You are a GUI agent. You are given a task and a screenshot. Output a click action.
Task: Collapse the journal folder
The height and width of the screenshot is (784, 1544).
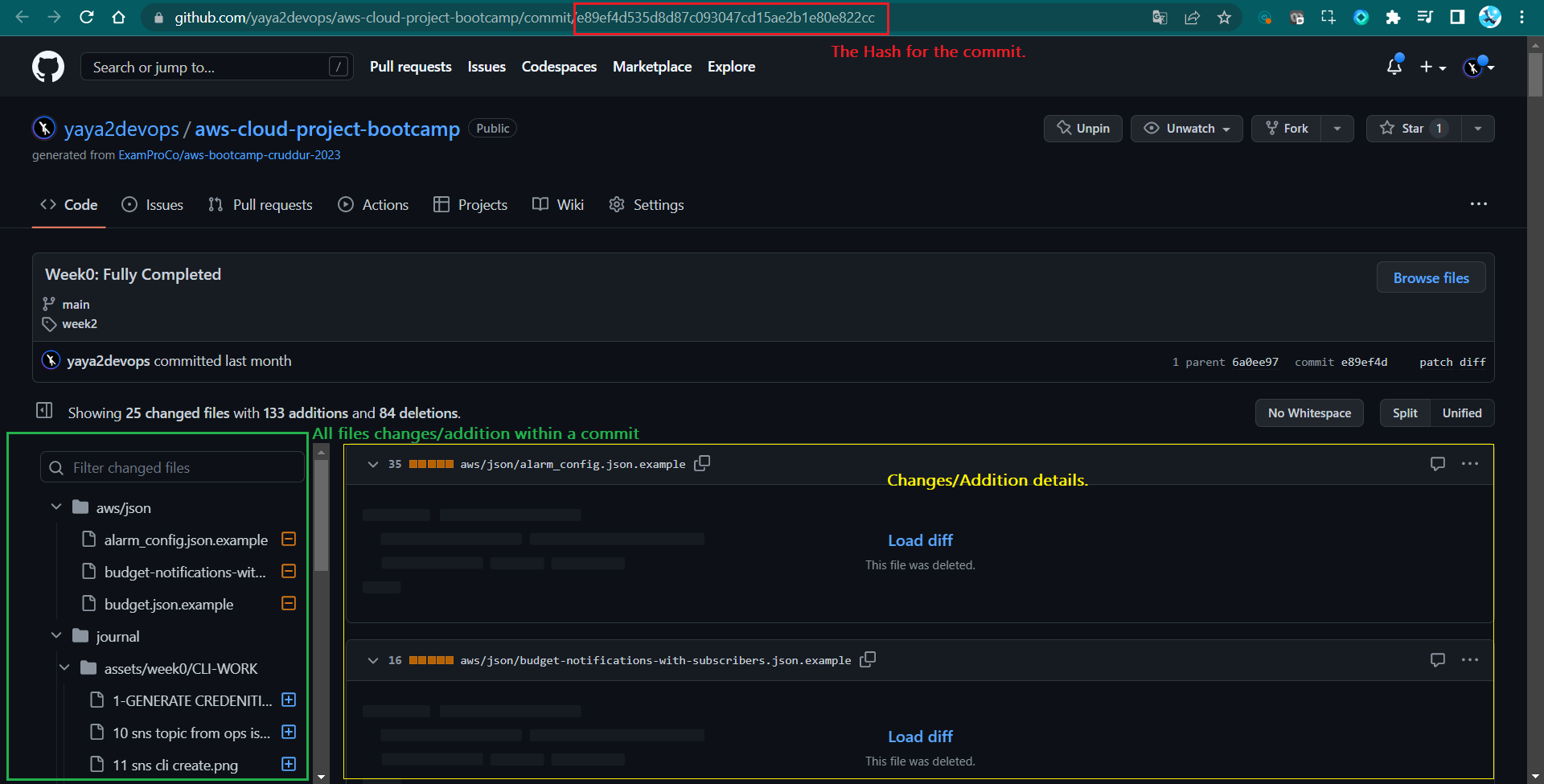[x=56, y=635]
